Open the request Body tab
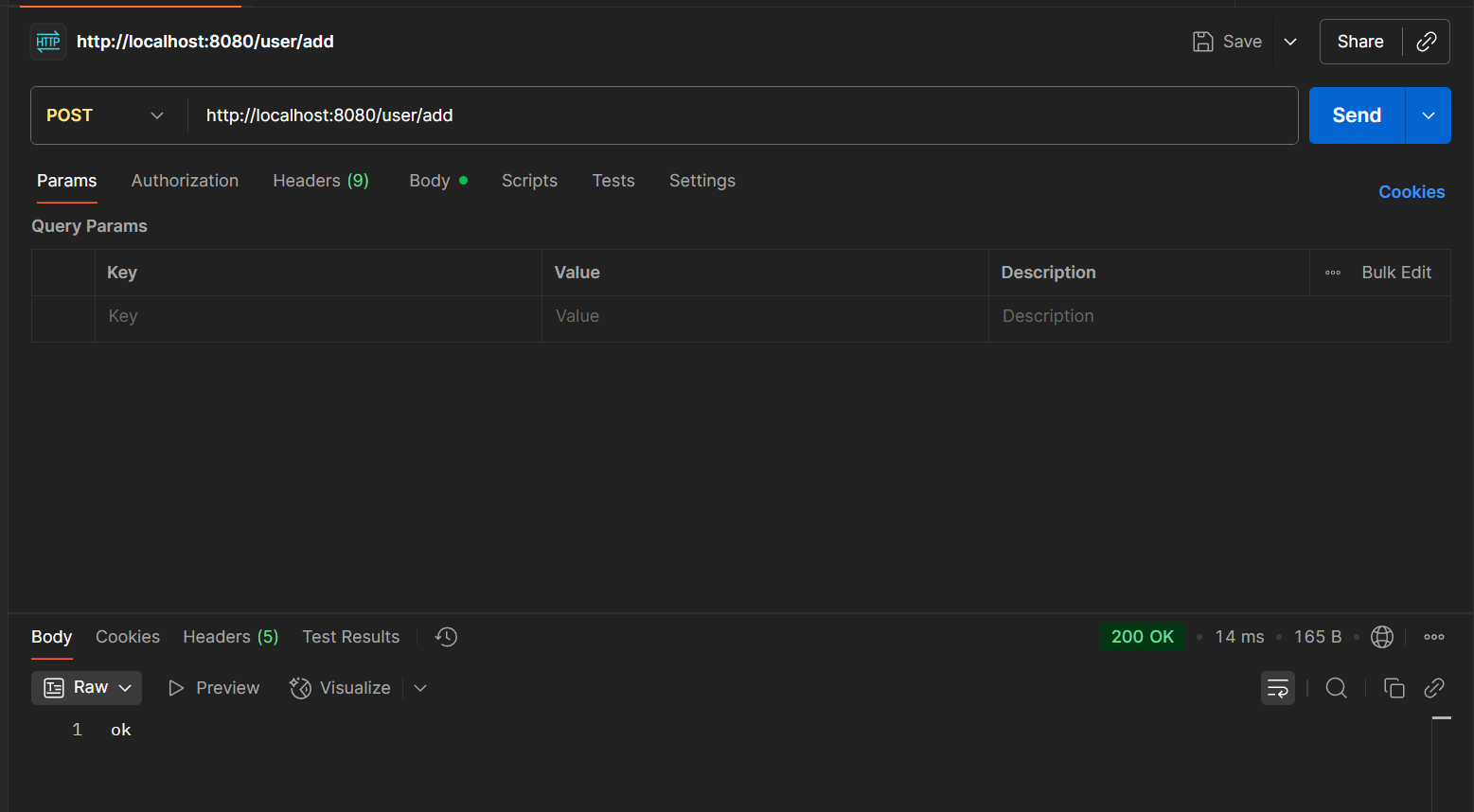1474x812 pixels. 430,181
